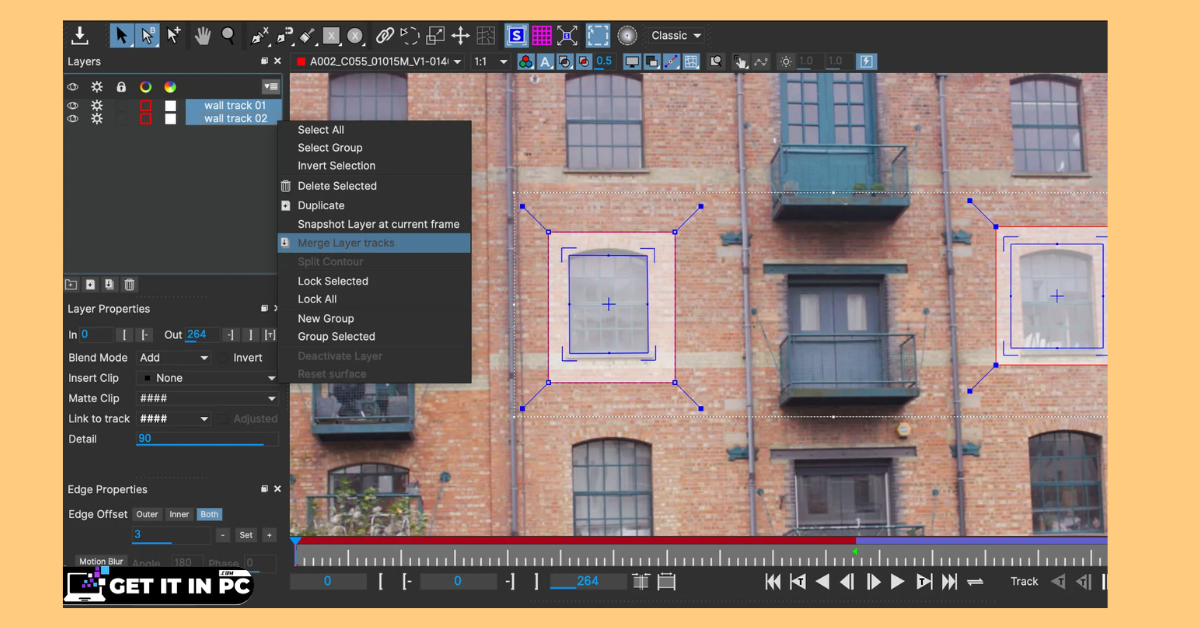Click the delete layer trash icon under layers
Screen dimensions: 1200x628
(x=129, y=284)
